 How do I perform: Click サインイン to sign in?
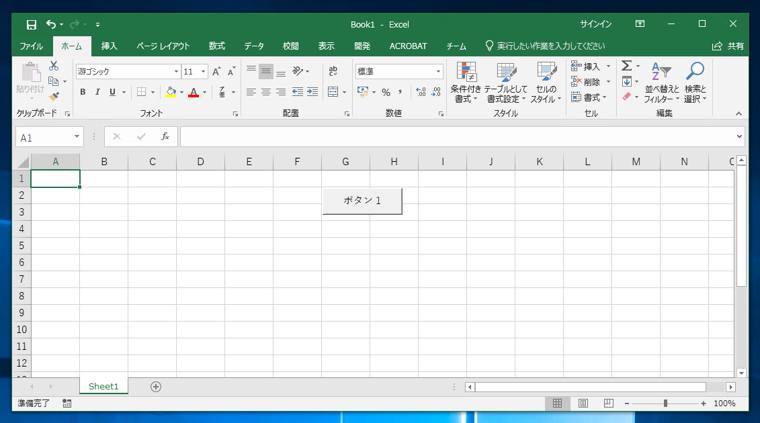596,24
